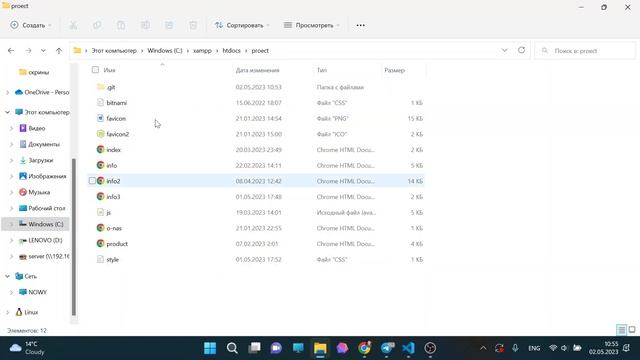Screen dimensions: 640x360
Task: Click the .git folder icon
Action: [100, 87]
